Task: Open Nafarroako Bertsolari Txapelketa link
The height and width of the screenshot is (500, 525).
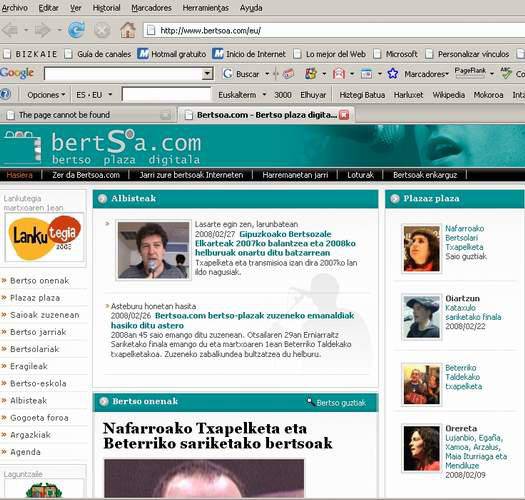Action: coord(464,238)
